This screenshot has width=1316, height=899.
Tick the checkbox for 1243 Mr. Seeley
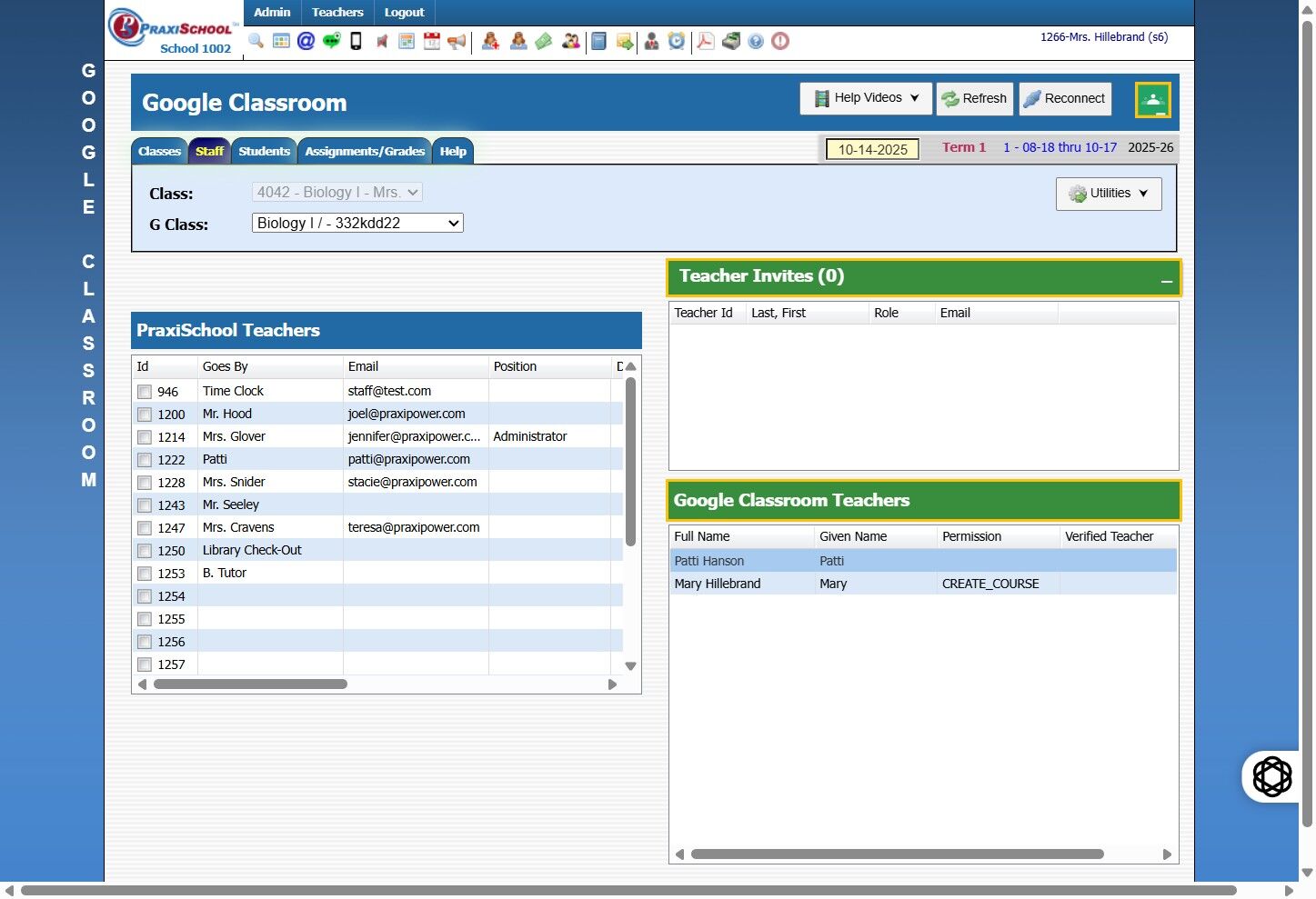145,505
